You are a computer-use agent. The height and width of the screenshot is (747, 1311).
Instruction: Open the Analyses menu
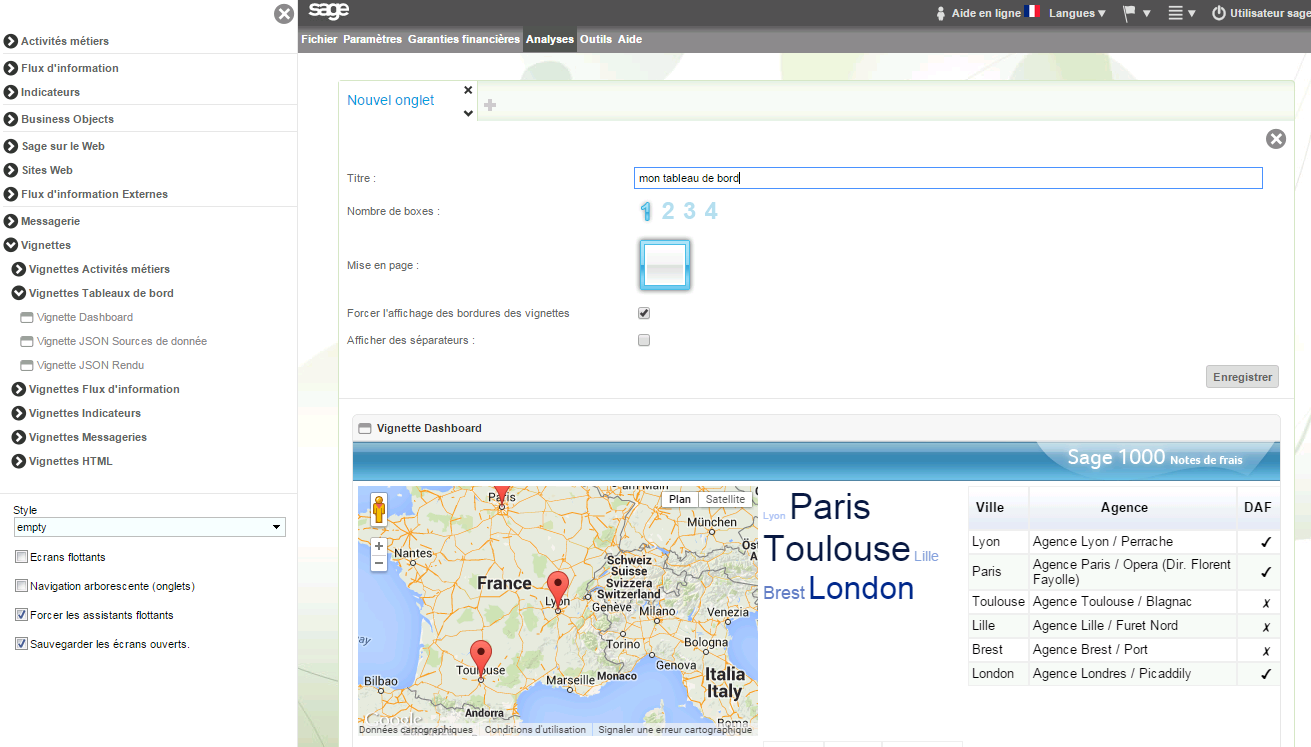pyautogui.click(x=550, y=39)
